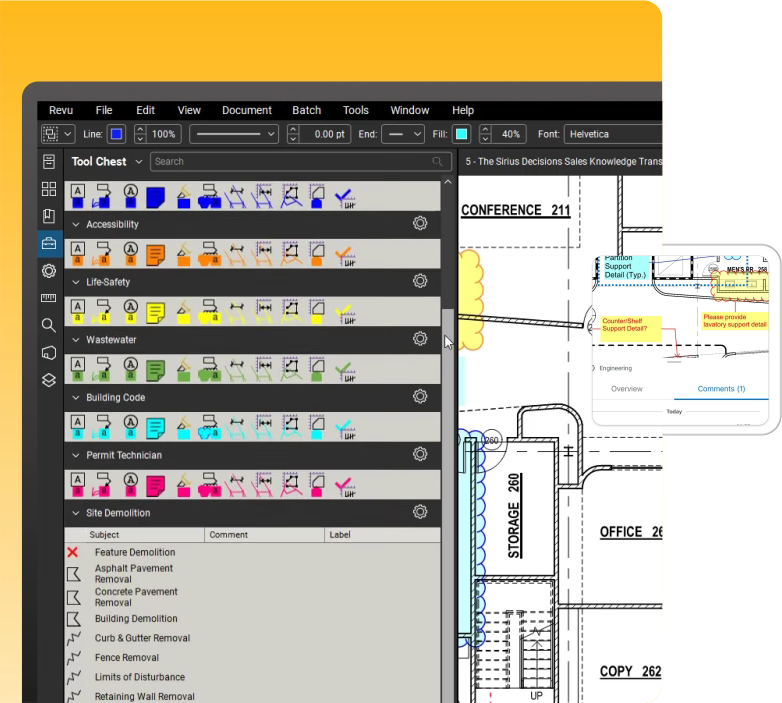Viewport: 782px width, 703px height.
Task: Open the selection mode dropdown
Action: point(58,134)
